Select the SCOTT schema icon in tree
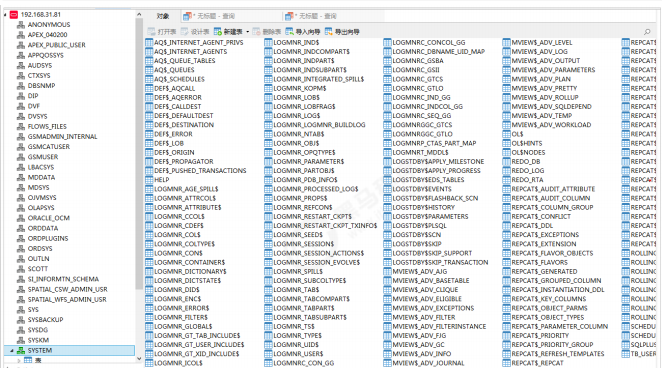662x368 pixels. [x=21, y=269]
